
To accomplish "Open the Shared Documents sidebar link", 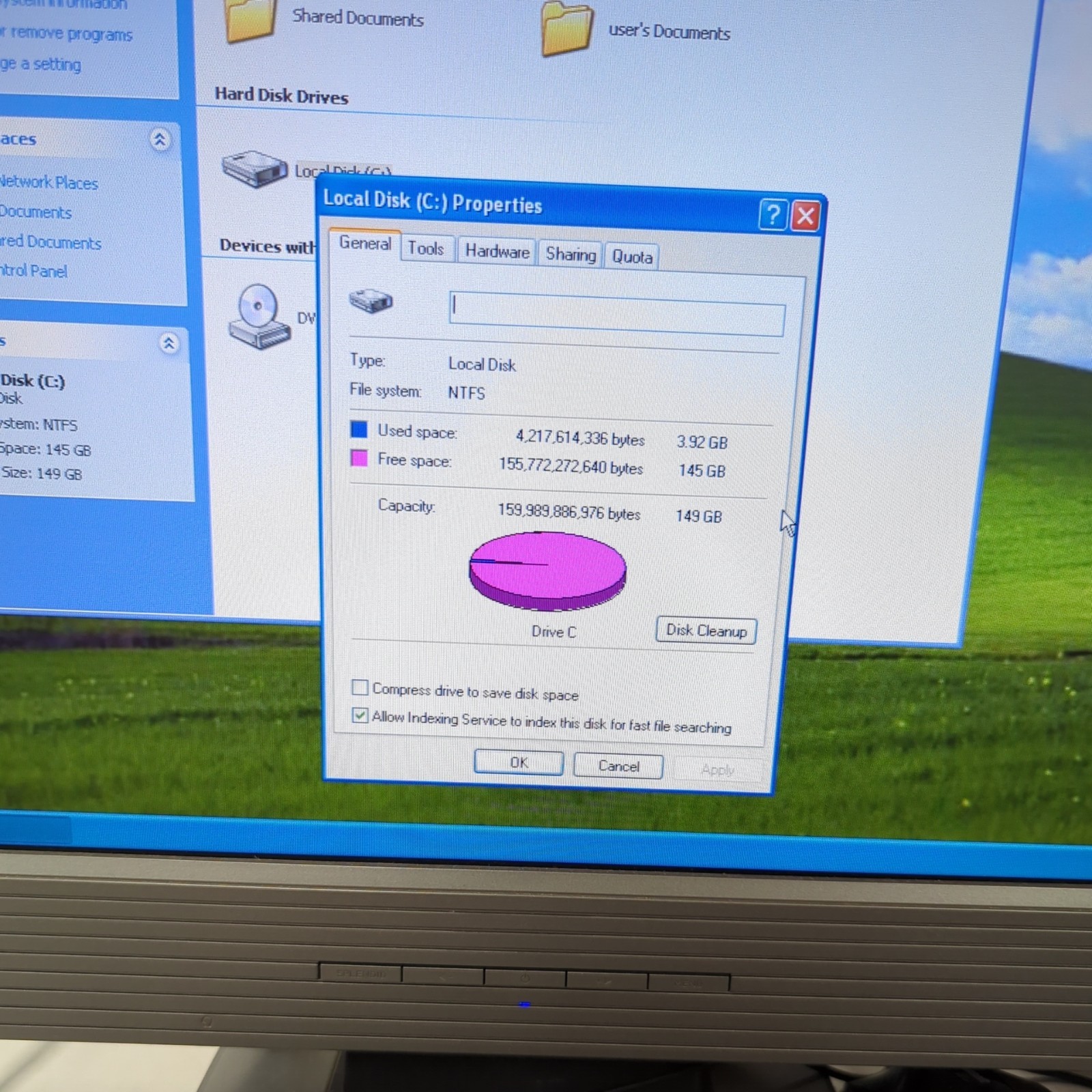I will pyautogui.click(x=51, y=242).
